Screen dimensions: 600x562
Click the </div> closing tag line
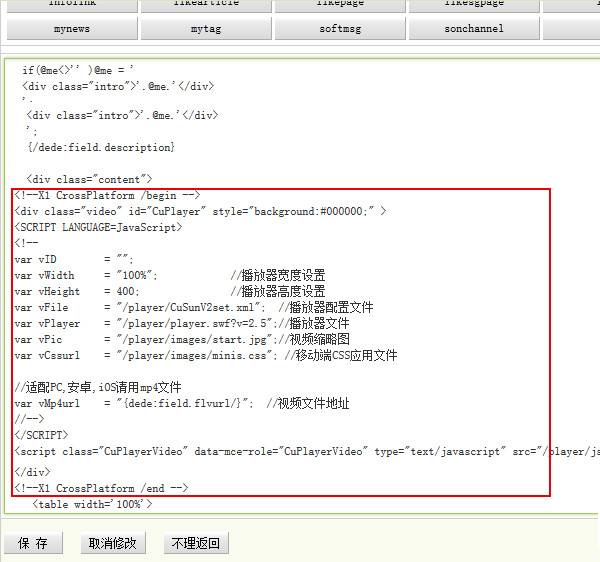(x=33, y=472)
